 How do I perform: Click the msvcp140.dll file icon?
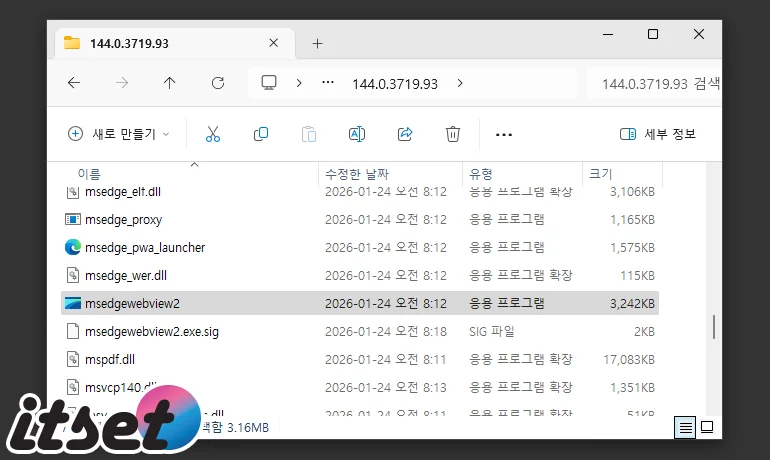(x=73, y=387)
